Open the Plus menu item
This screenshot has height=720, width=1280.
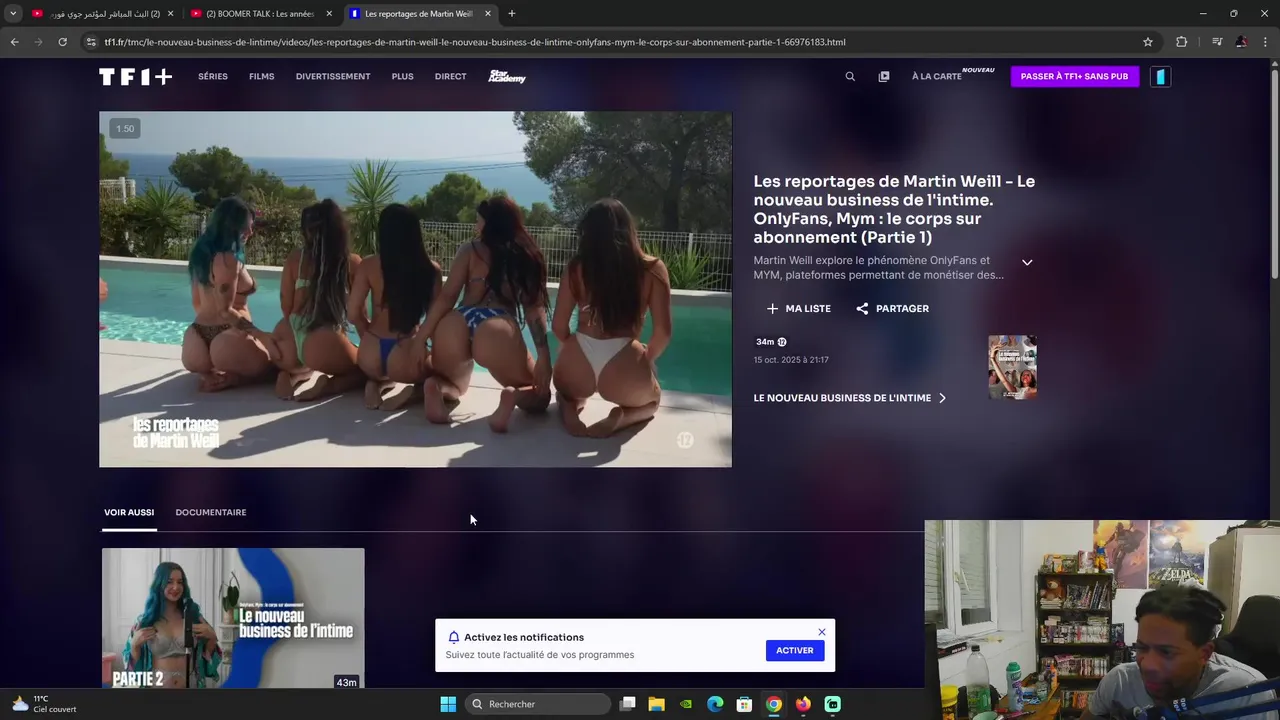(403, 77)
